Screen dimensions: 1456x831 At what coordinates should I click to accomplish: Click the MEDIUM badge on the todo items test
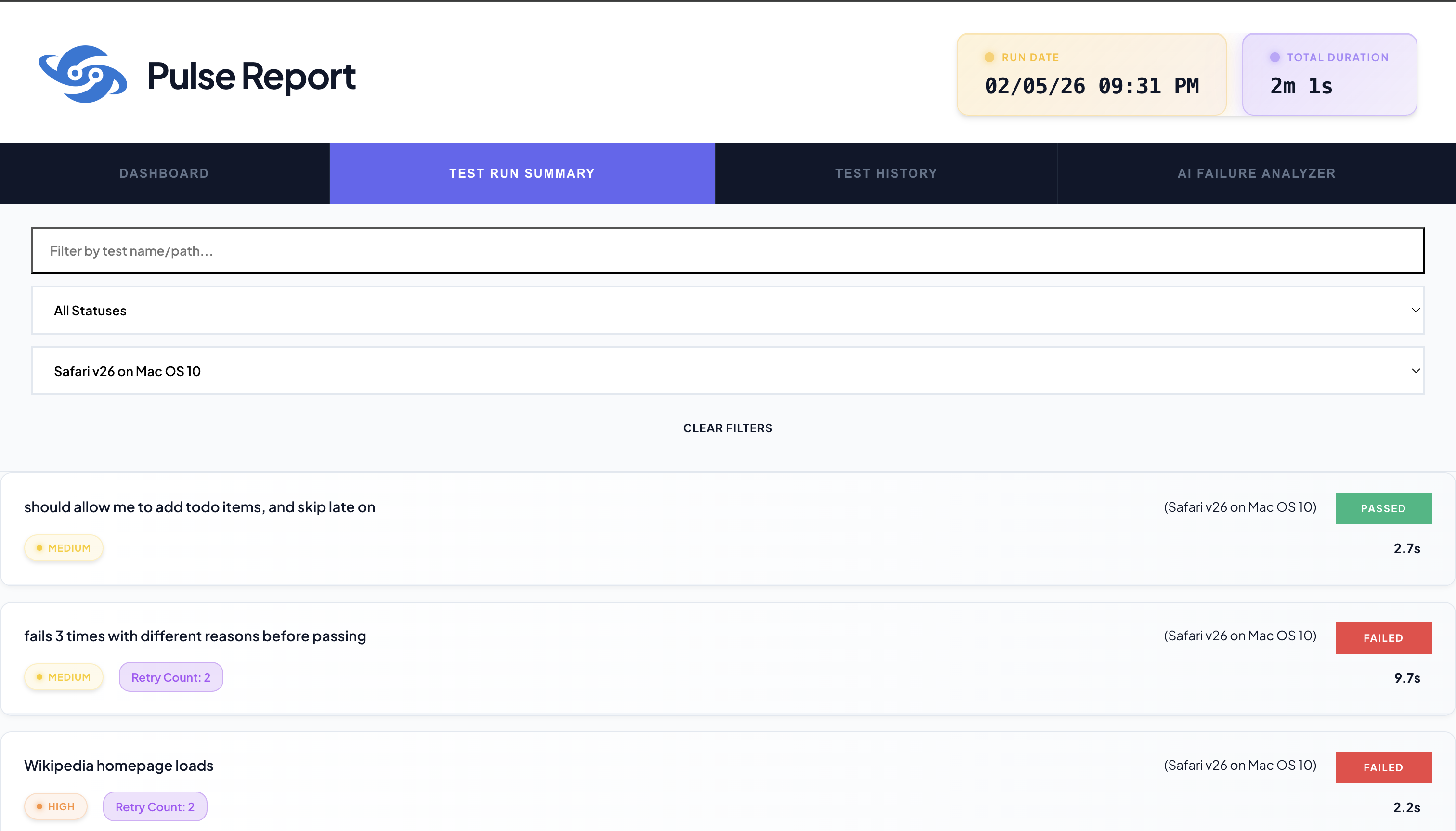click(64, 548)
